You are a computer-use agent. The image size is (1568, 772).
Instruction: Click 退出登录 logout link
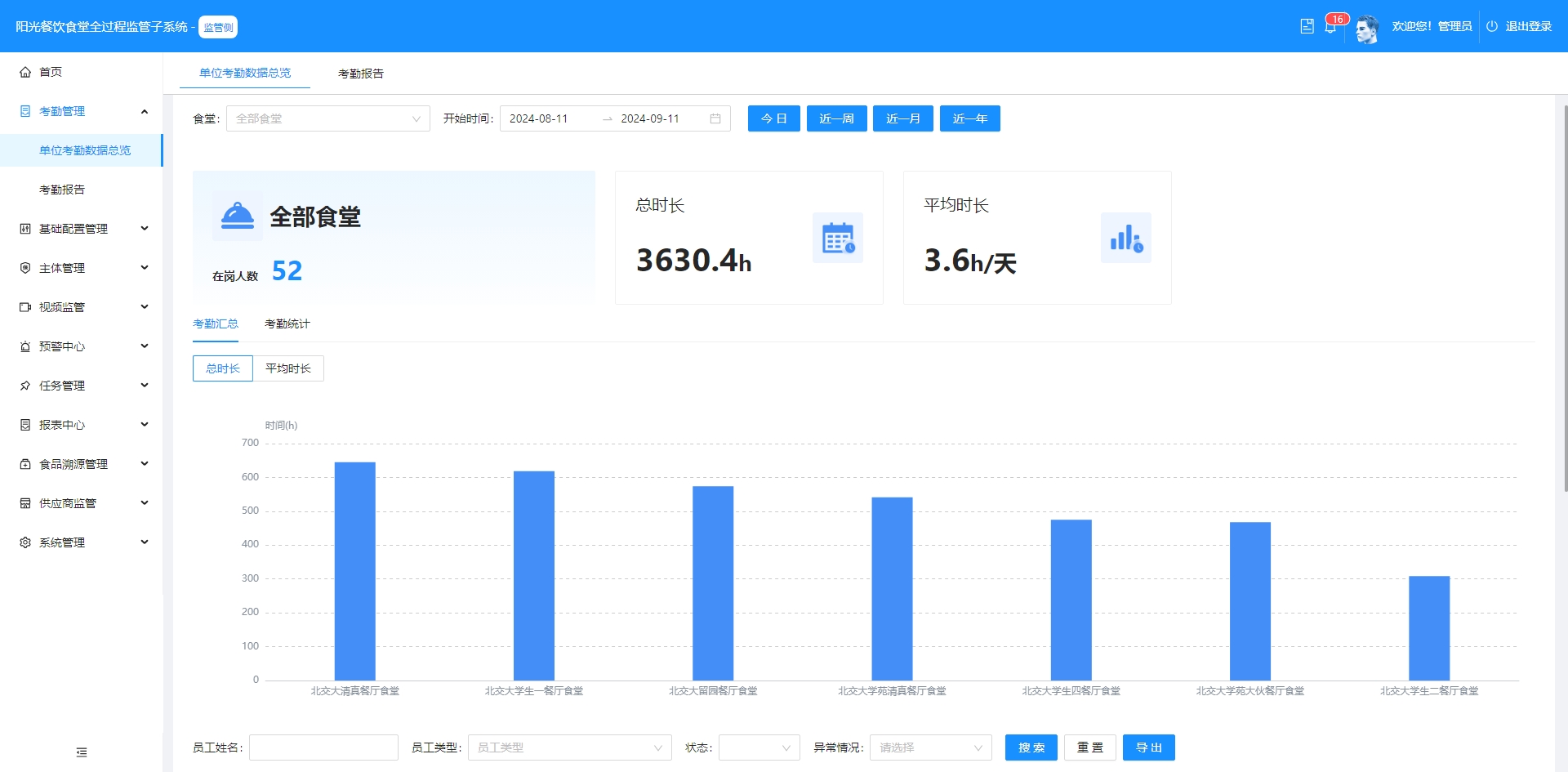(1529, 26)
